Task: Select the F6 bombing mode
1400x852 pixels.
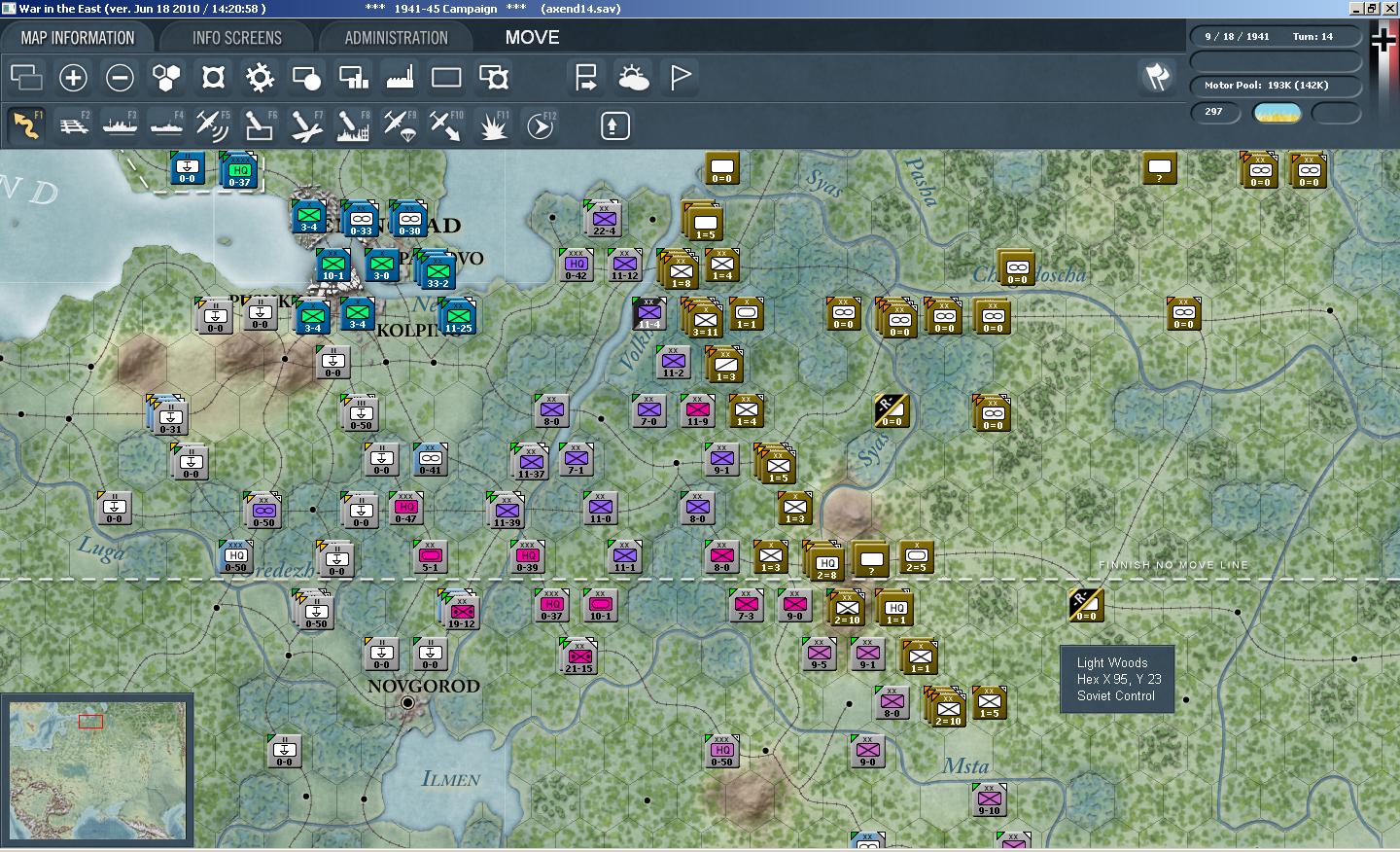Action: click(x=260, y=125)
